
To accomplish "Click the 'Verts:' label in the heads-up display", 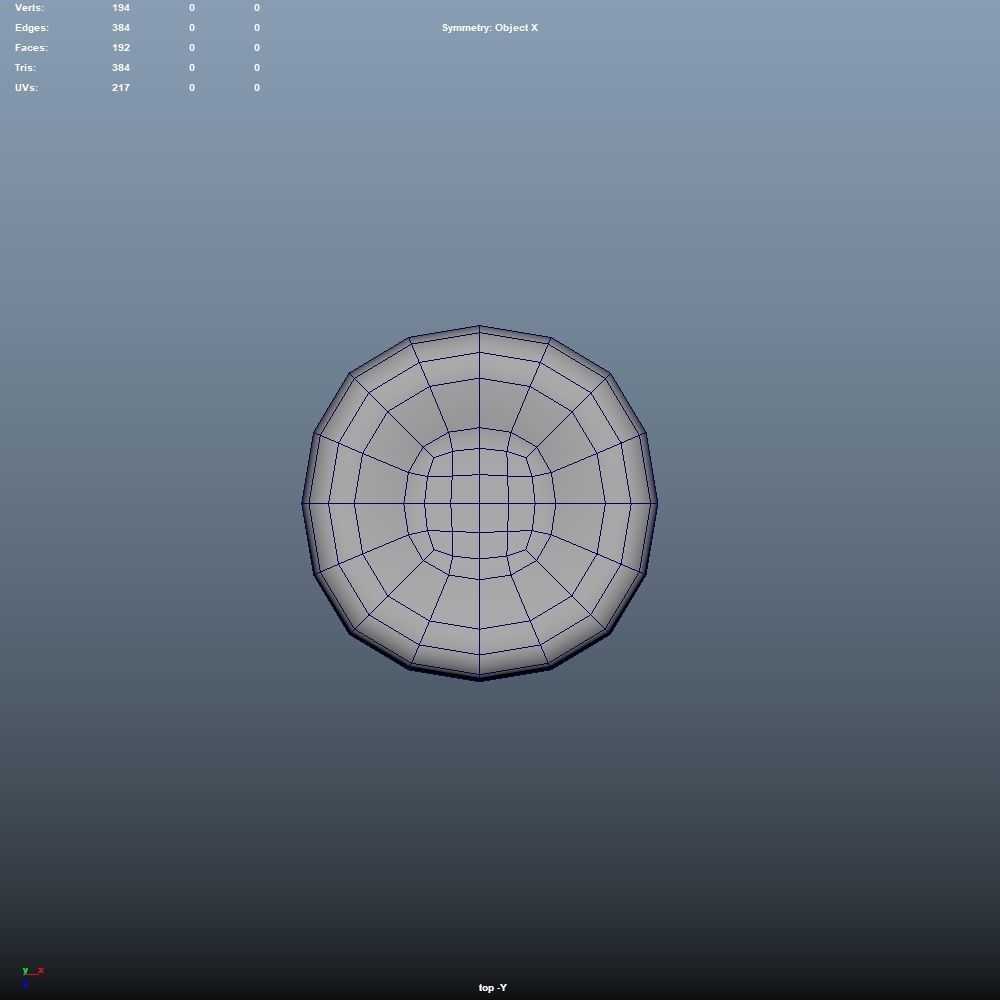I will tap(29, 8).
